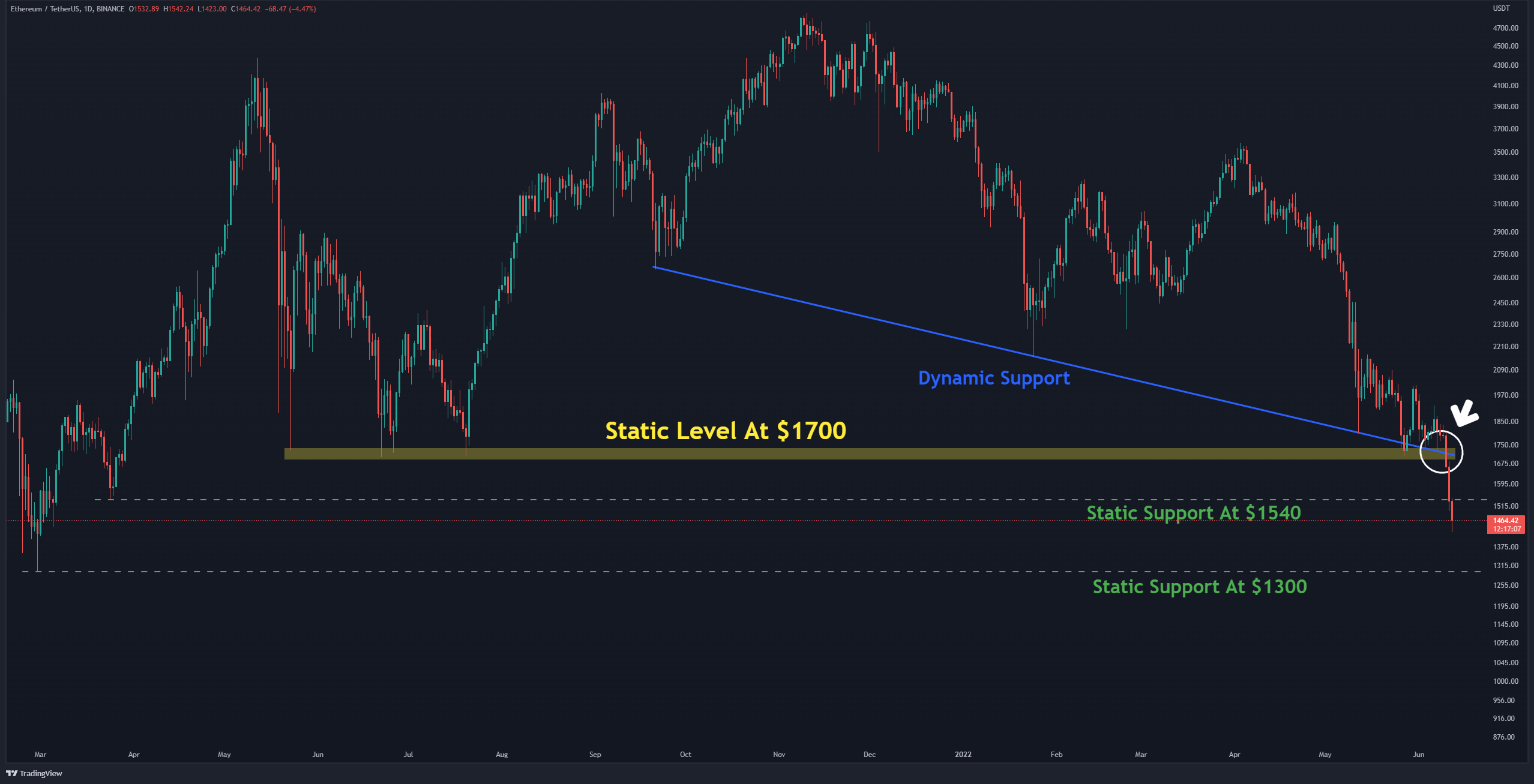Viewport: 1534px width, 784px height.
Task: Click the '2022' time axis label
Action: click(963, 755)
